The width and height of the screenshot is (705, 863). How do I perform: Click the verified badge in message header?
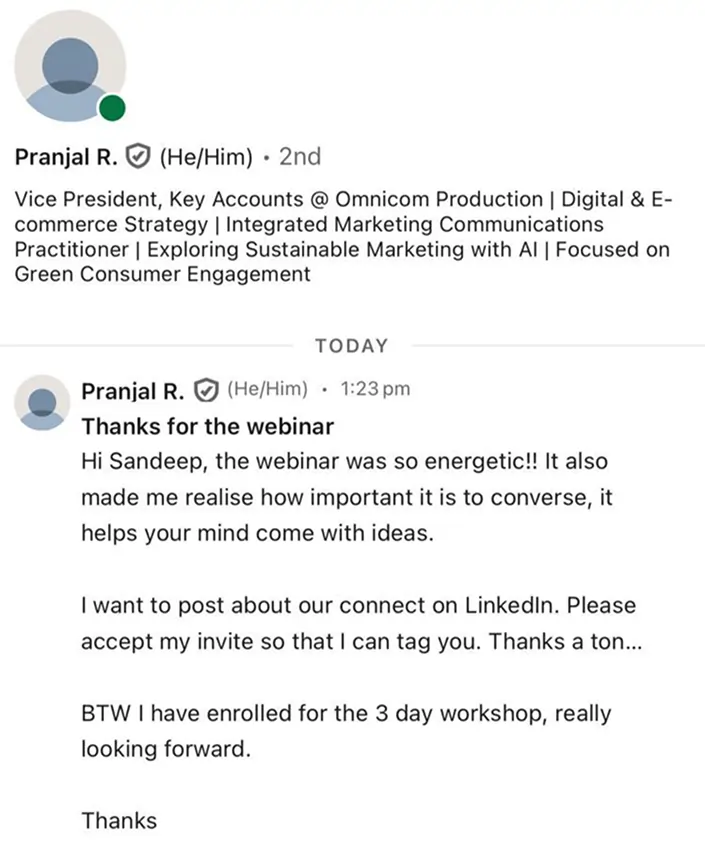pyautogui.click(x=207, y=390)
